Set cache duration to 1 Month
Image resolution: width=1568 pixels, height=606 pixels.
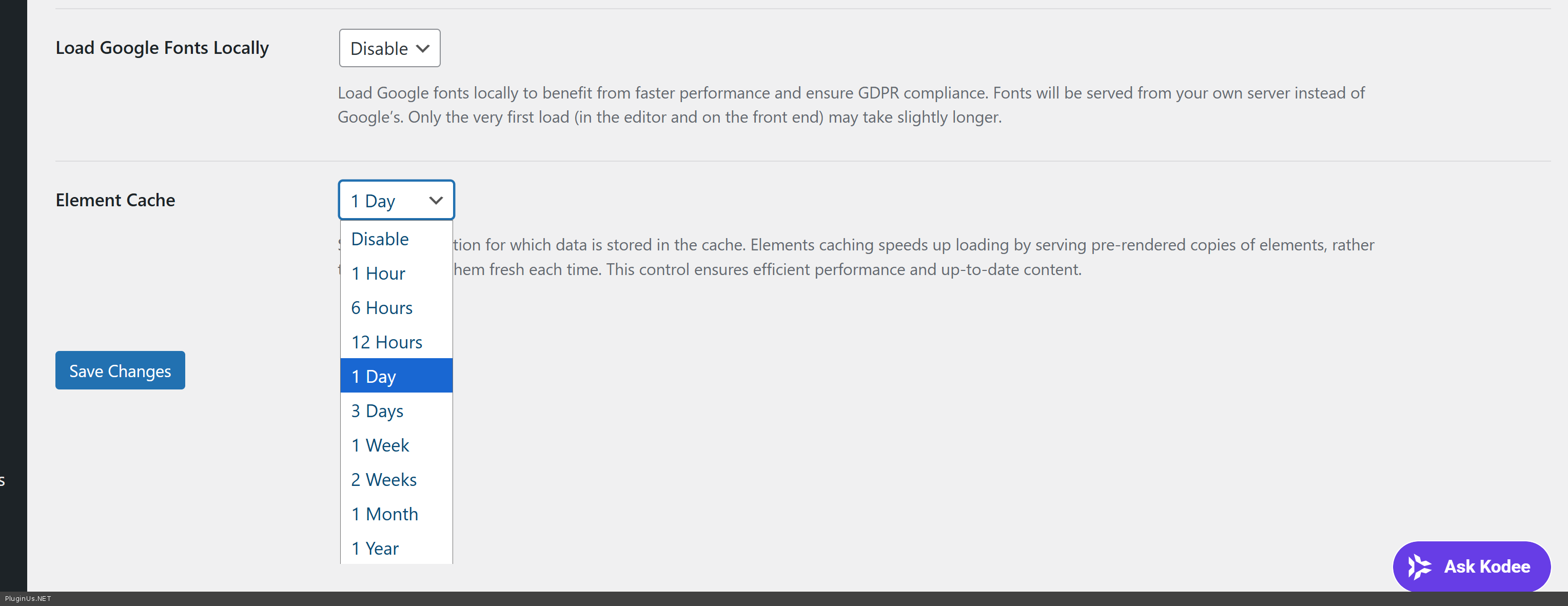pos(385,514)
